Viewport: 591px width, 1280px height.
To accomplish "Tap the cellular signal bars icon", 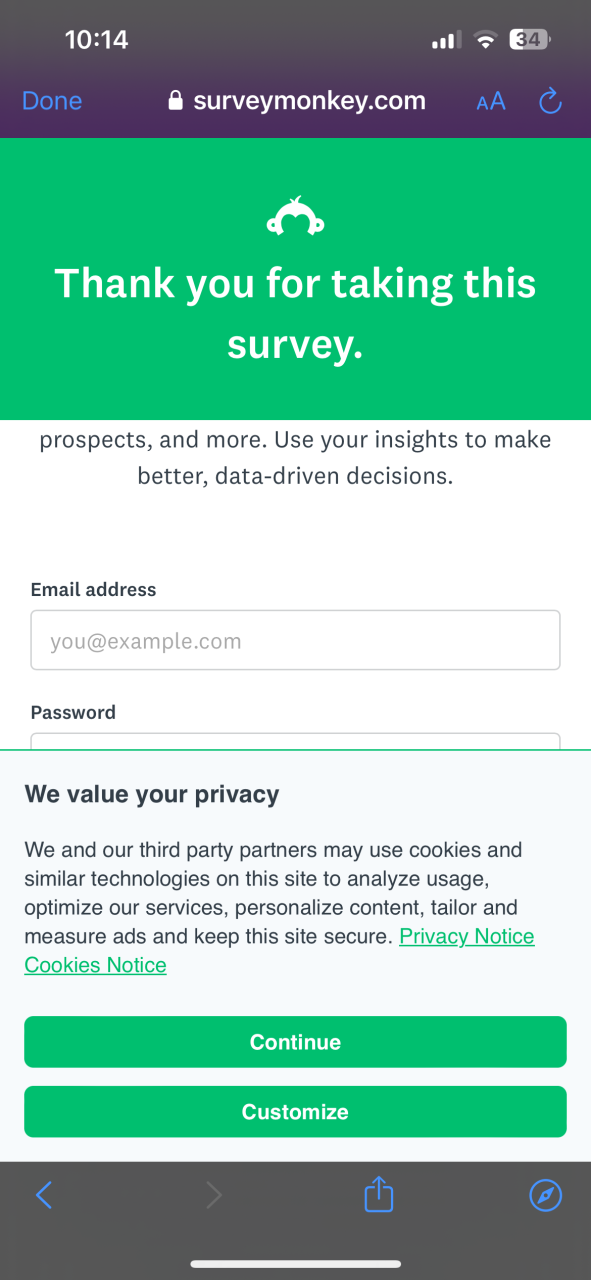I will tap(445, 41).
